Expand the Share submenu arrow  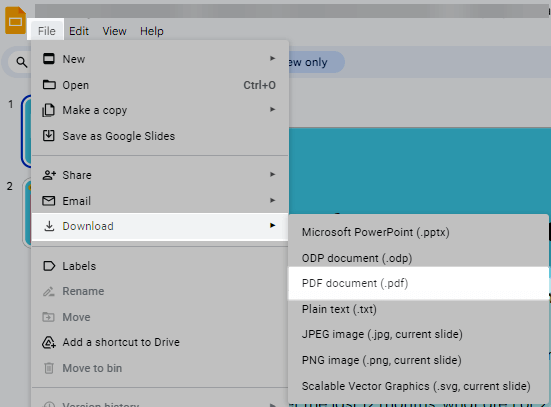tap(272, 174)
